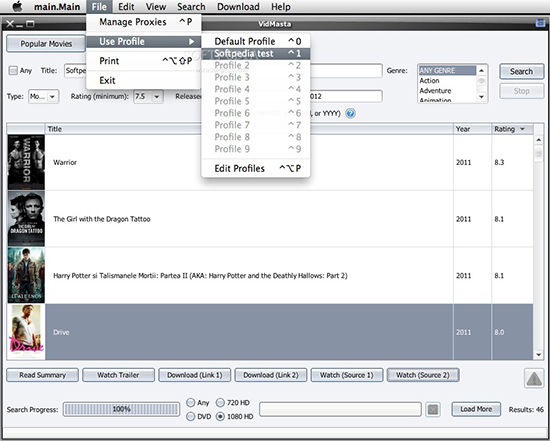Click the clear icon beside the status field

tap(433, 409)
